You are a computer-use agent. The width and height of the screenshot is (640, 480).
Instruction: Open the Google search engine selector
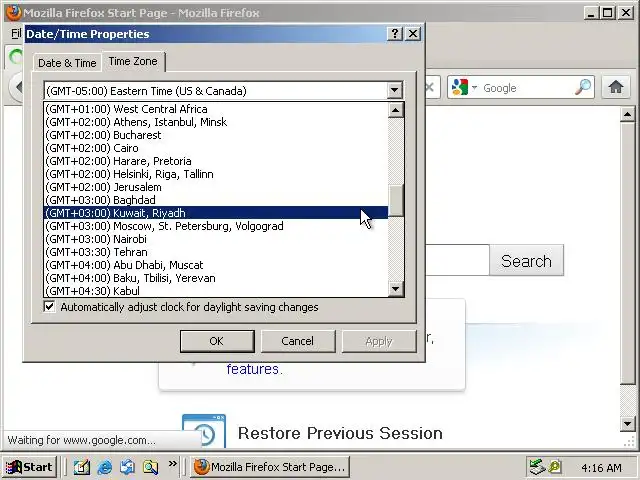click(x=464, y=87)
